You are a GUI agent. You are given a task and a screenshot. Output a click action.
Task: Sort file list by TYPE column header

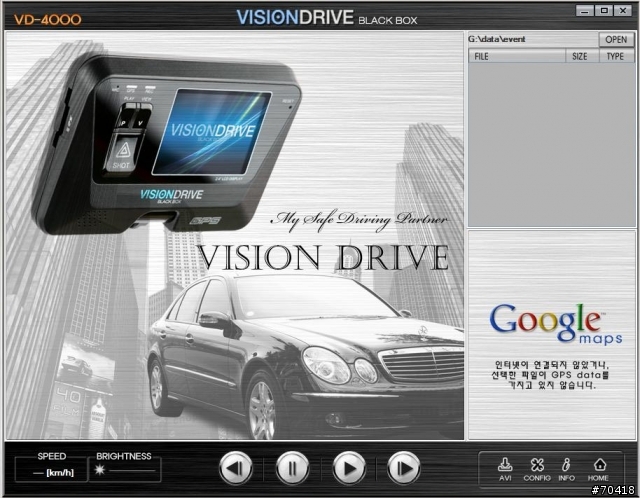617,56
